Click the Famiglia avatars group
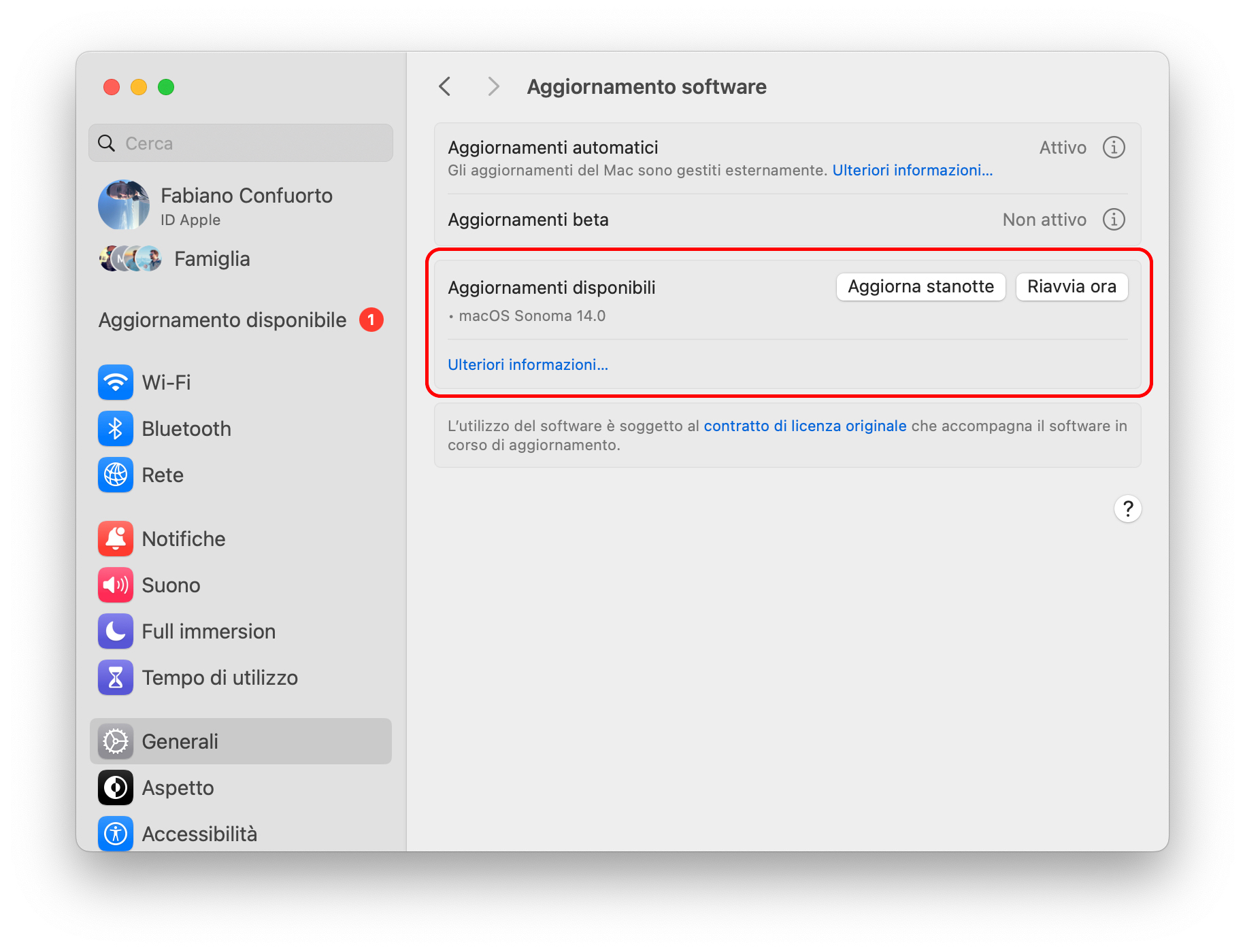The height and width of the screenshot is (952, 1245). [131, 258]
